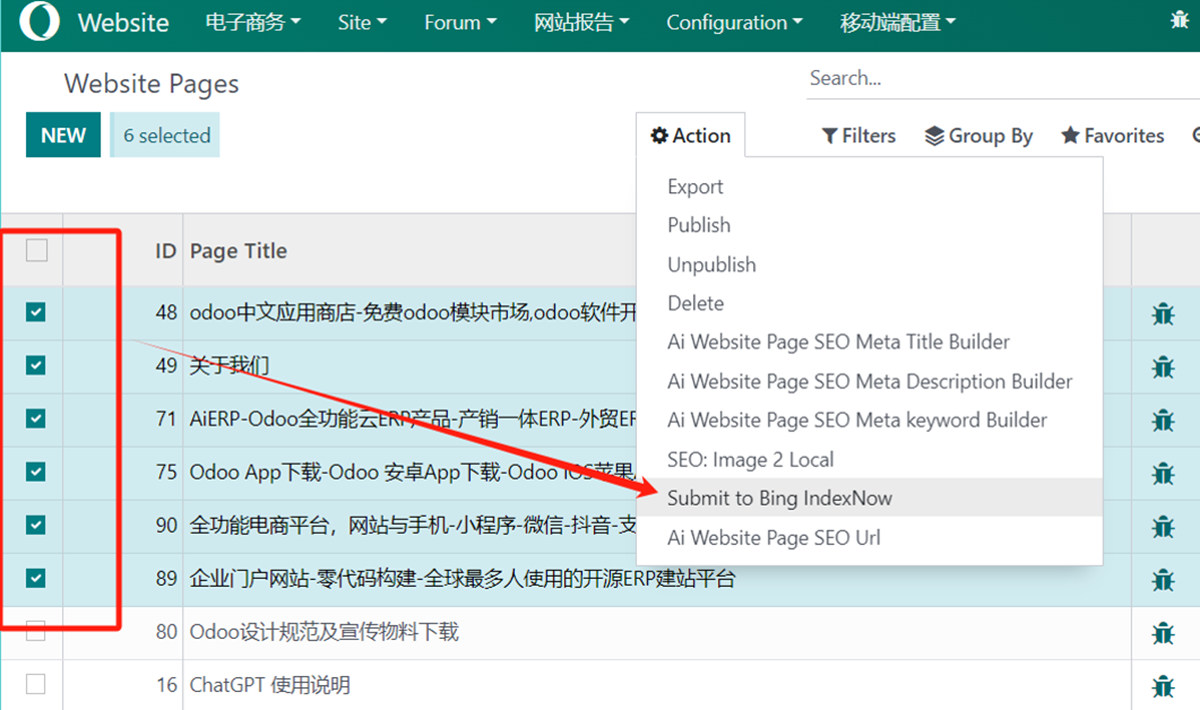Open the Configuration dropdown menu
1200x710 pixels.
point(734,22)
